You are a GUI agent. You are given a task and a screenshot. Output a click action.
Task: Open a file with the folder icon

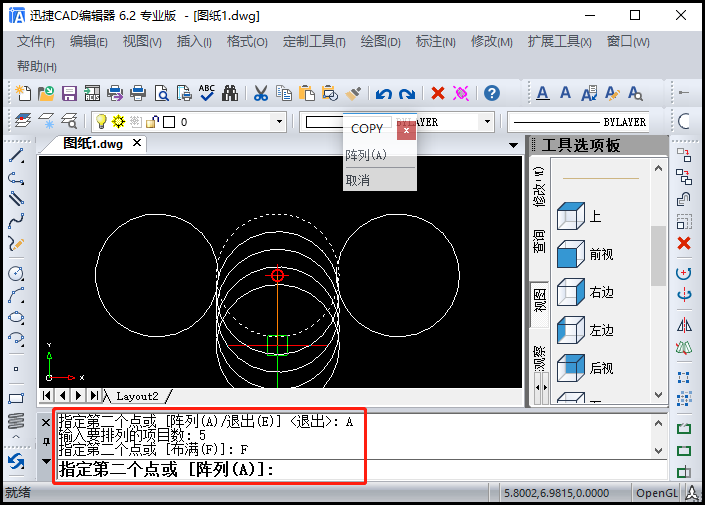[46, 93]
